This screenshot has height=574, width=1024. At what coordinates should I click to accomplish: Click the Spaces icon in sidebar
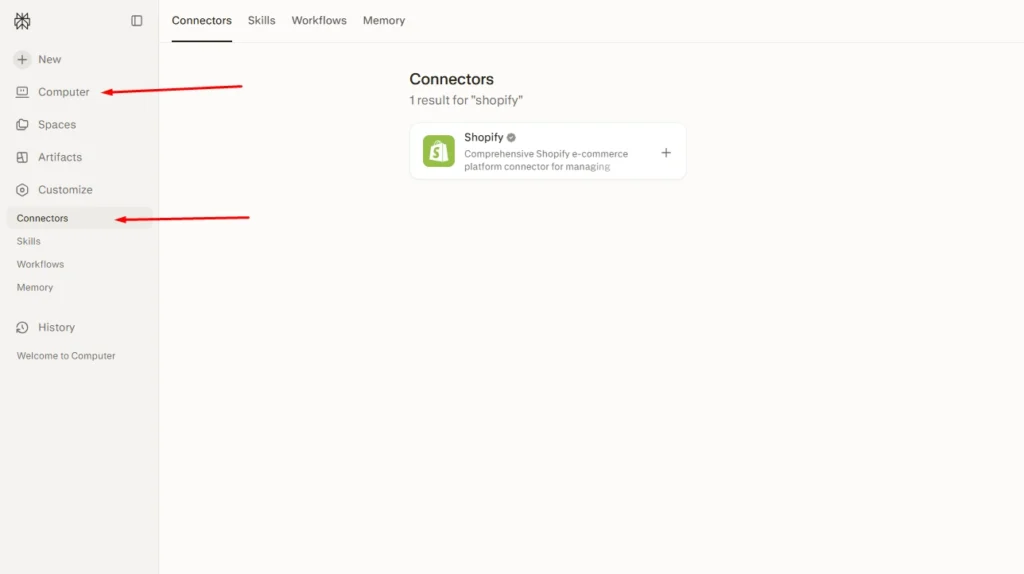22,125
